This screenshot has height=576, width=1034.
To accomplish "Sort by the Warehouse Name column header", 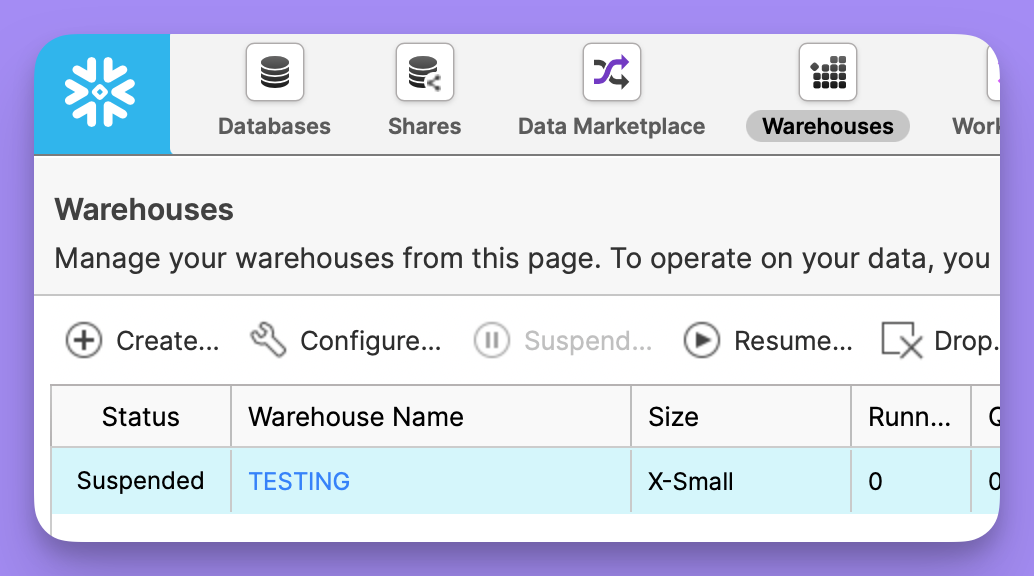I will [x=431, y=417].
